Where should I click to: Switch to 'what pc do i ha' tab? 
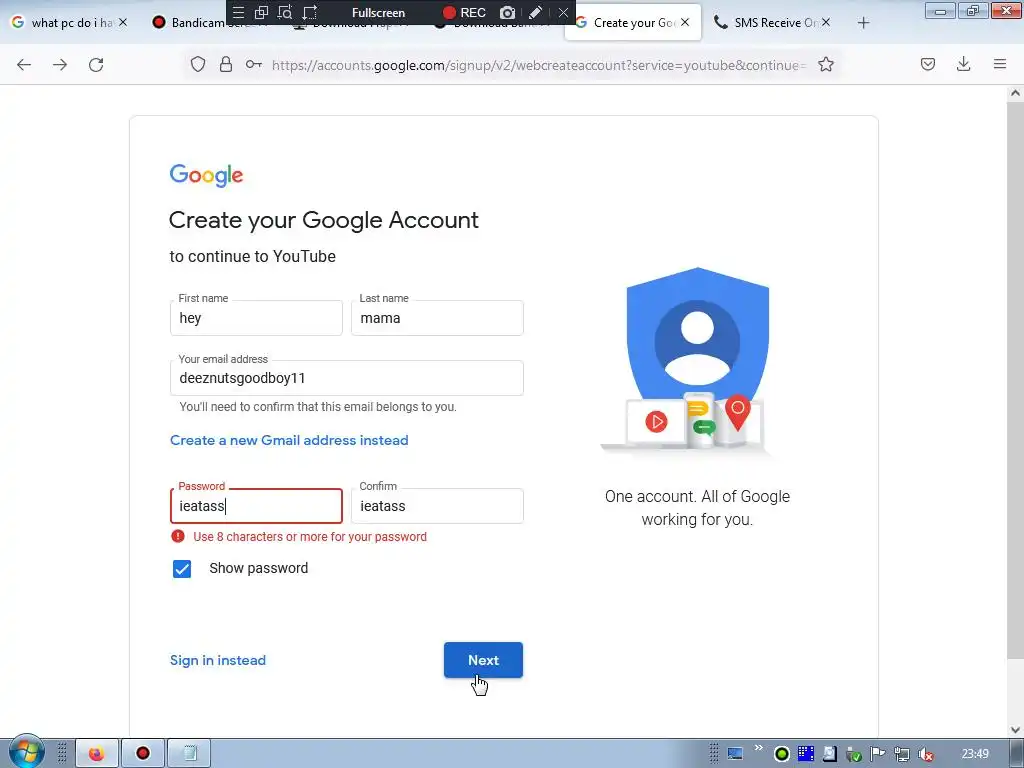click(x=69, y=23)
